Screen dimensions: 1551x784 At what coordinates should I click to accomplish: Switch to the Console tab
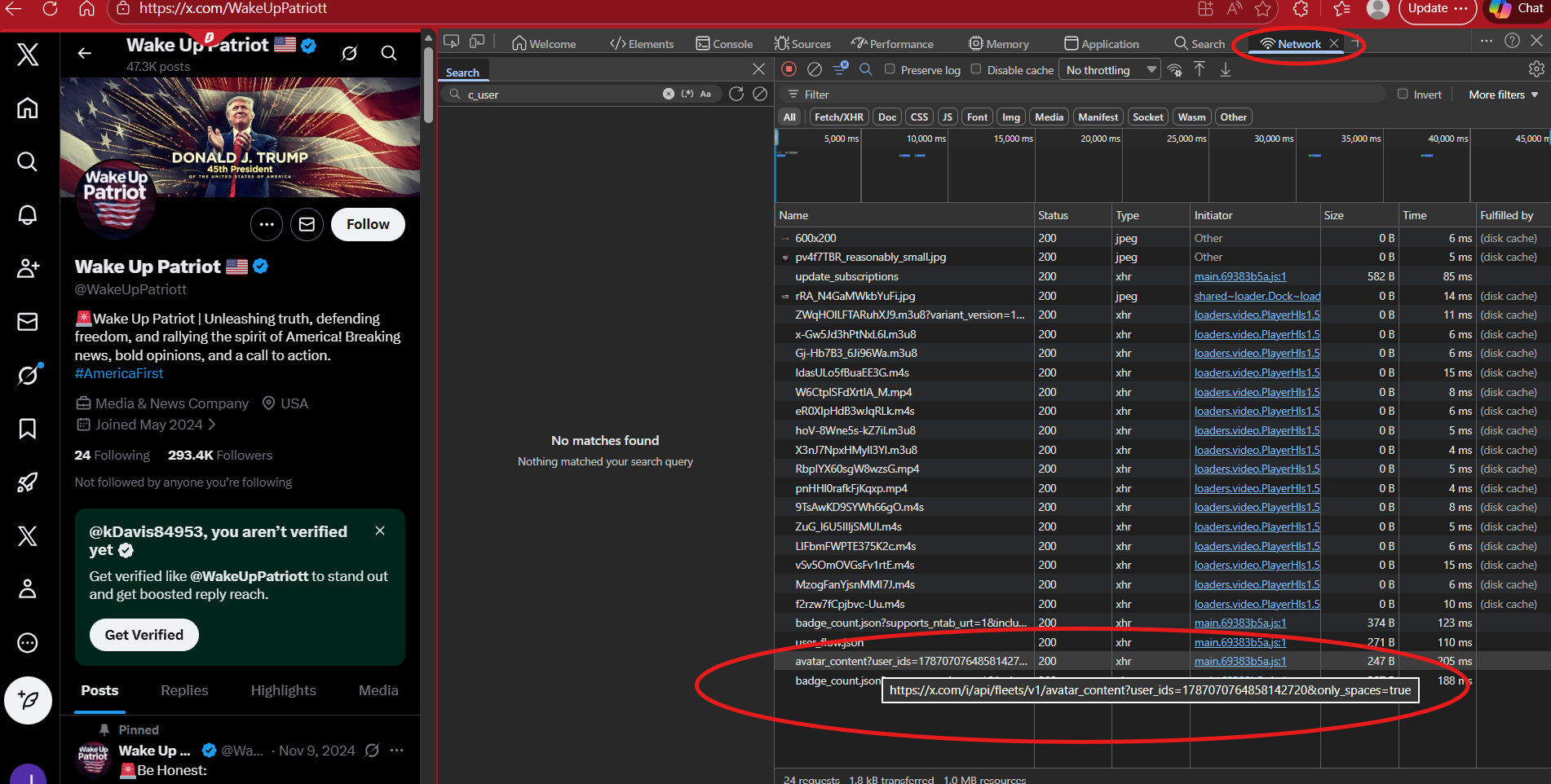click(x=724, y=44)
